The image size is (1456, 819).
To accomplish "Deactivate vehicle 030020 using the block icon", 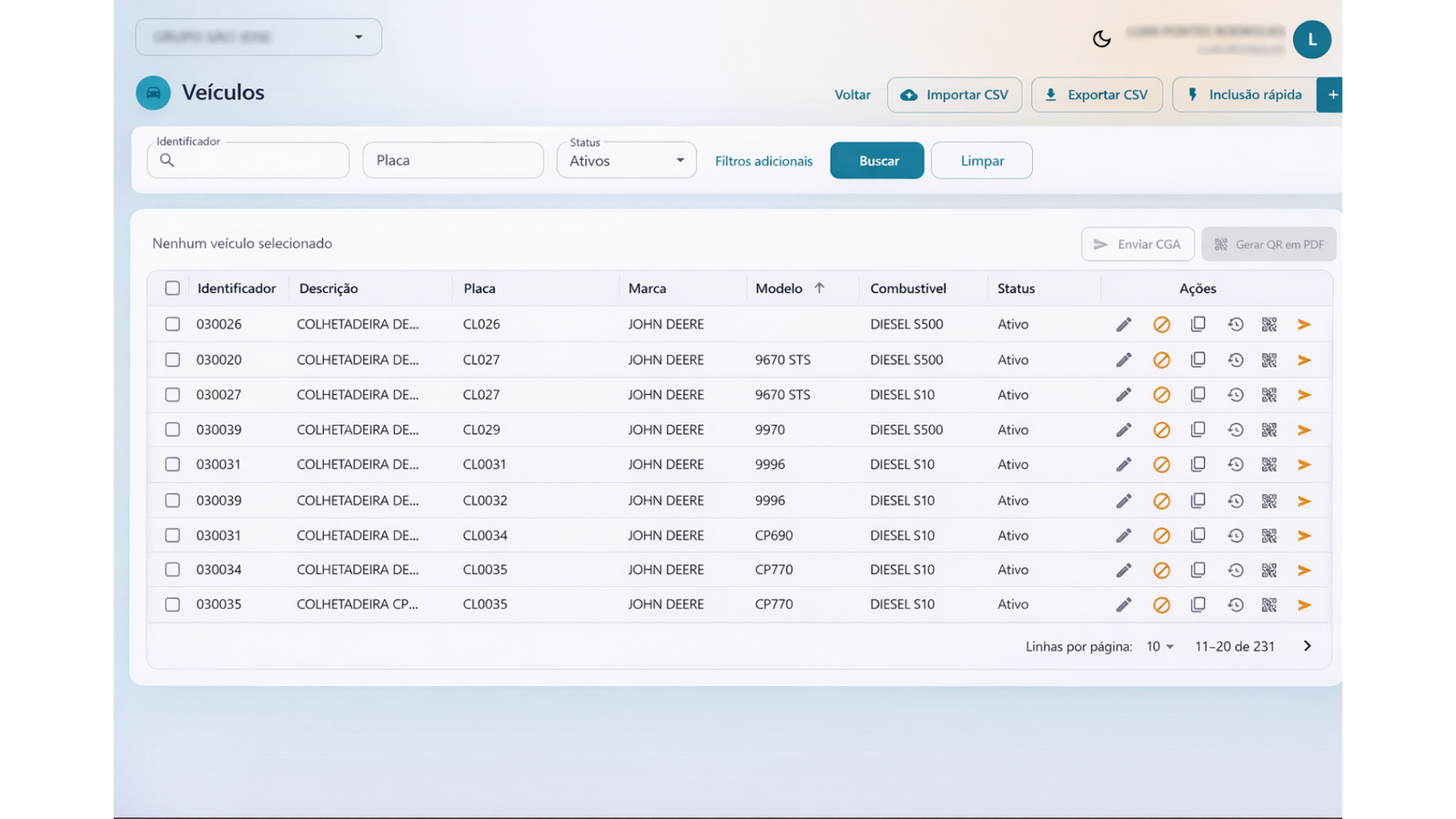I will (x=1161, y=360).
